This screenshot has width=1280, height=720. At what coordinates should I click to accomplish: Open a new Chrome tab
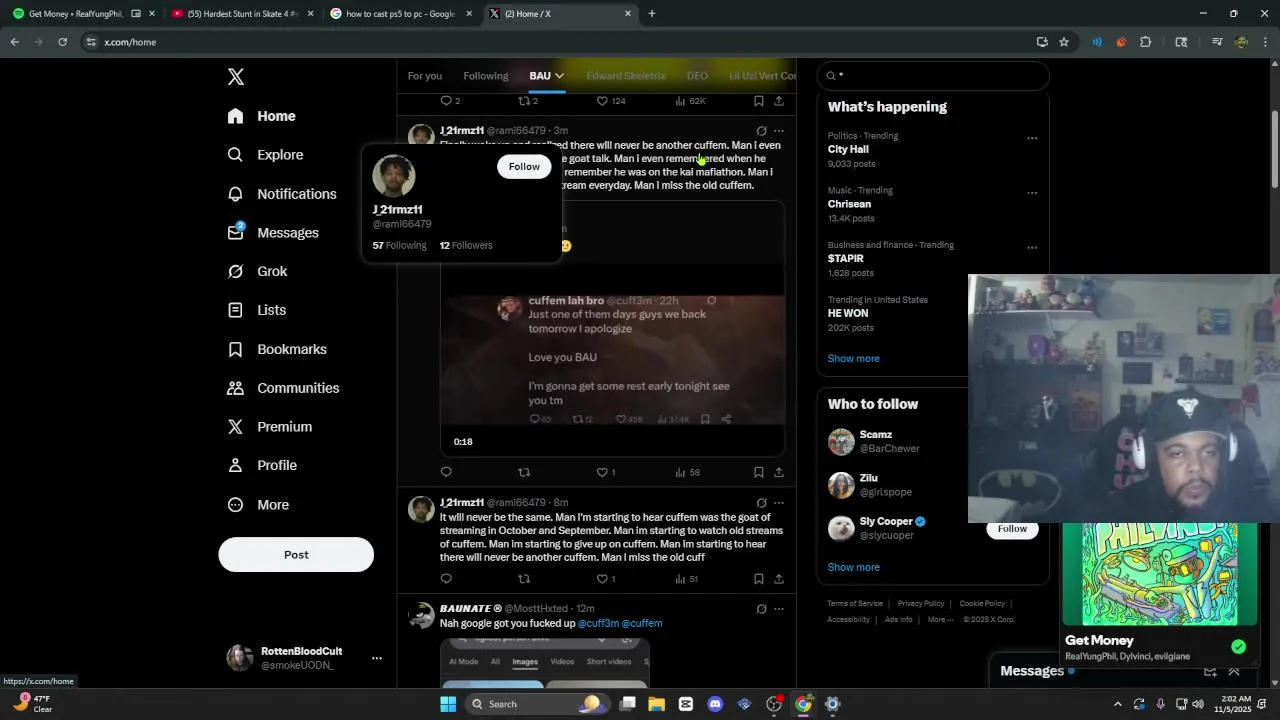pyautogui.click(x=652, y=14)
